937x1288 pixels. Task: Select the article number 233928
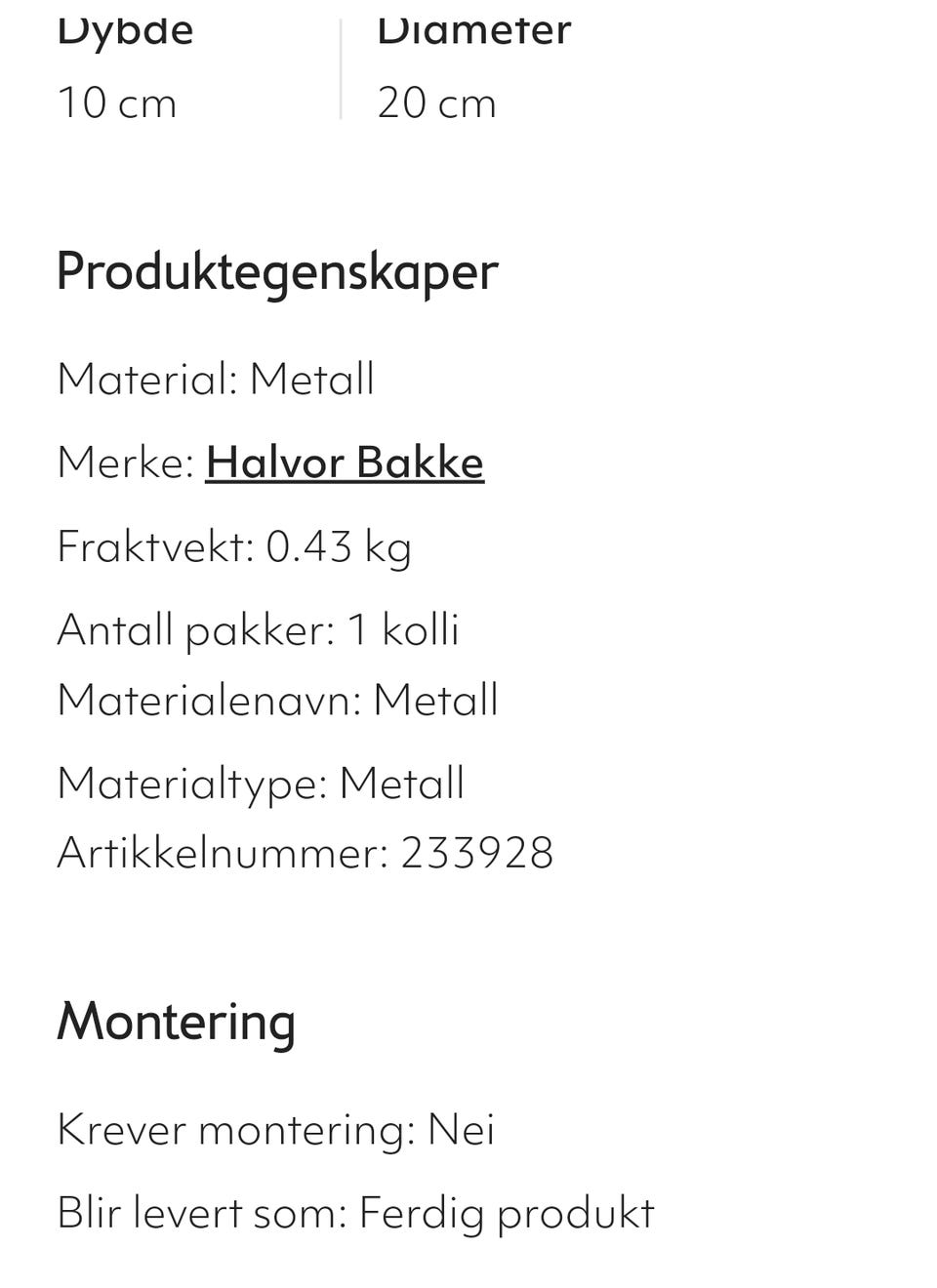click(x=477, y=853)
